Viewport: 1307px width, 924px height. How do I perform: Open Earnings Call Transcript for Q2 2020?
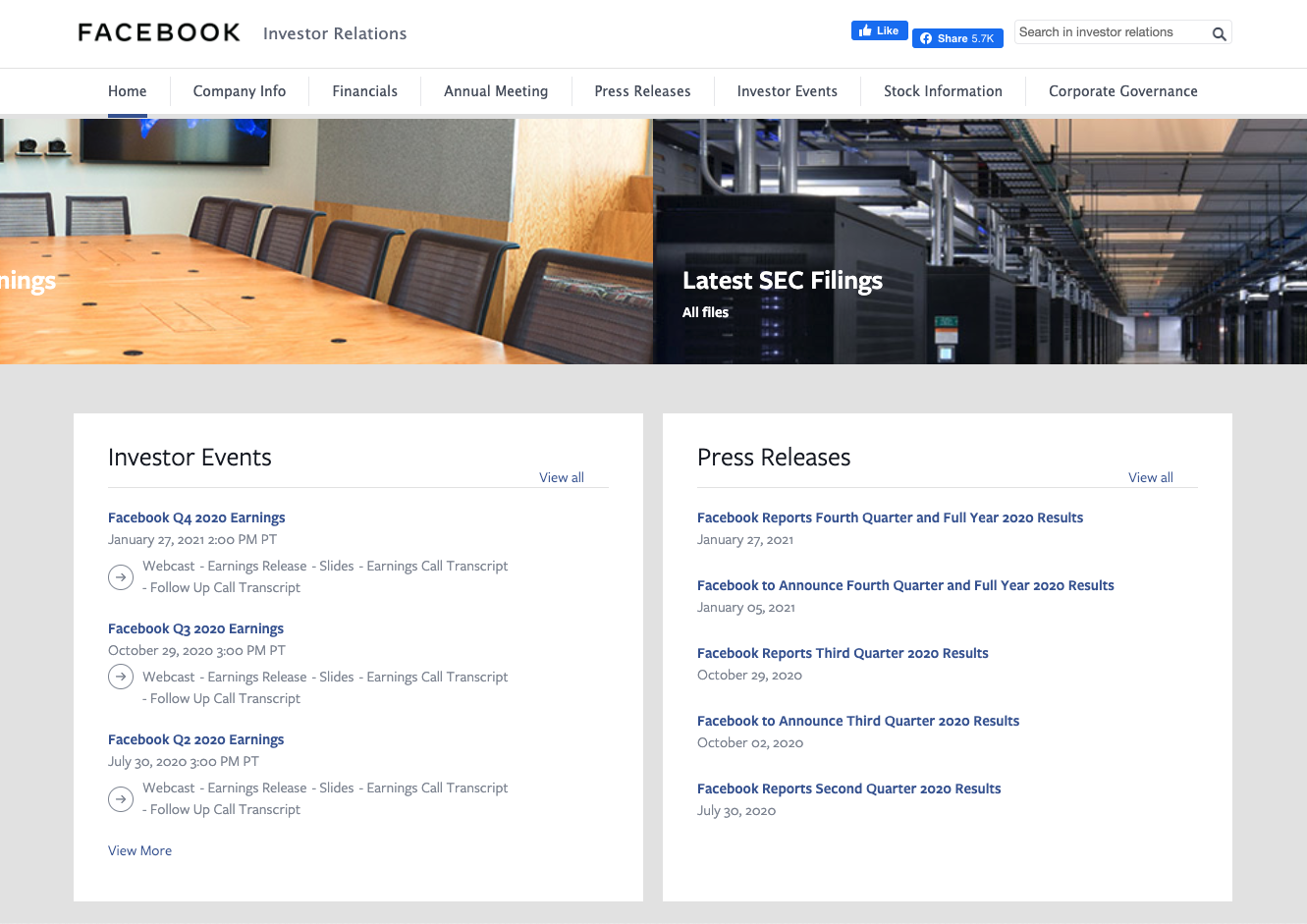(x=437, y=788)
